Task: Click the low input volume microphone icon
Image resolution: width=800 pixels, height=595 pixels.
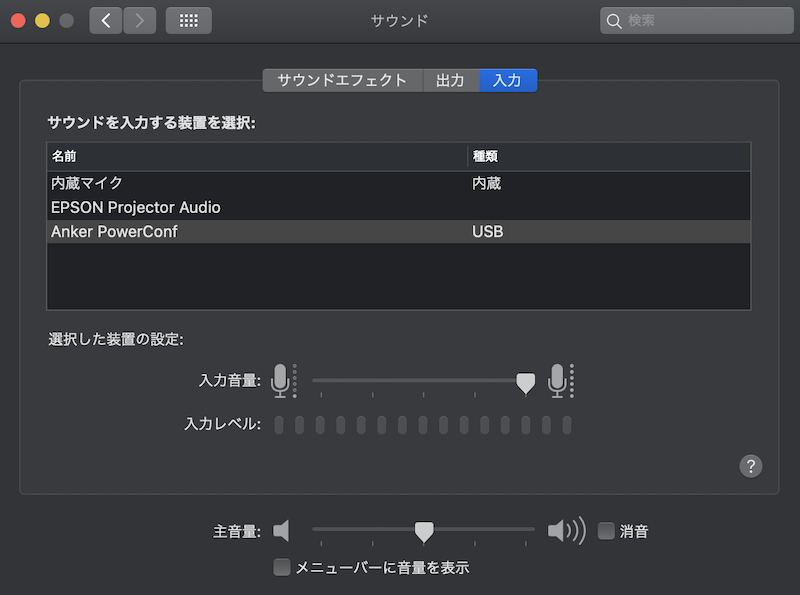Action: 284,381
